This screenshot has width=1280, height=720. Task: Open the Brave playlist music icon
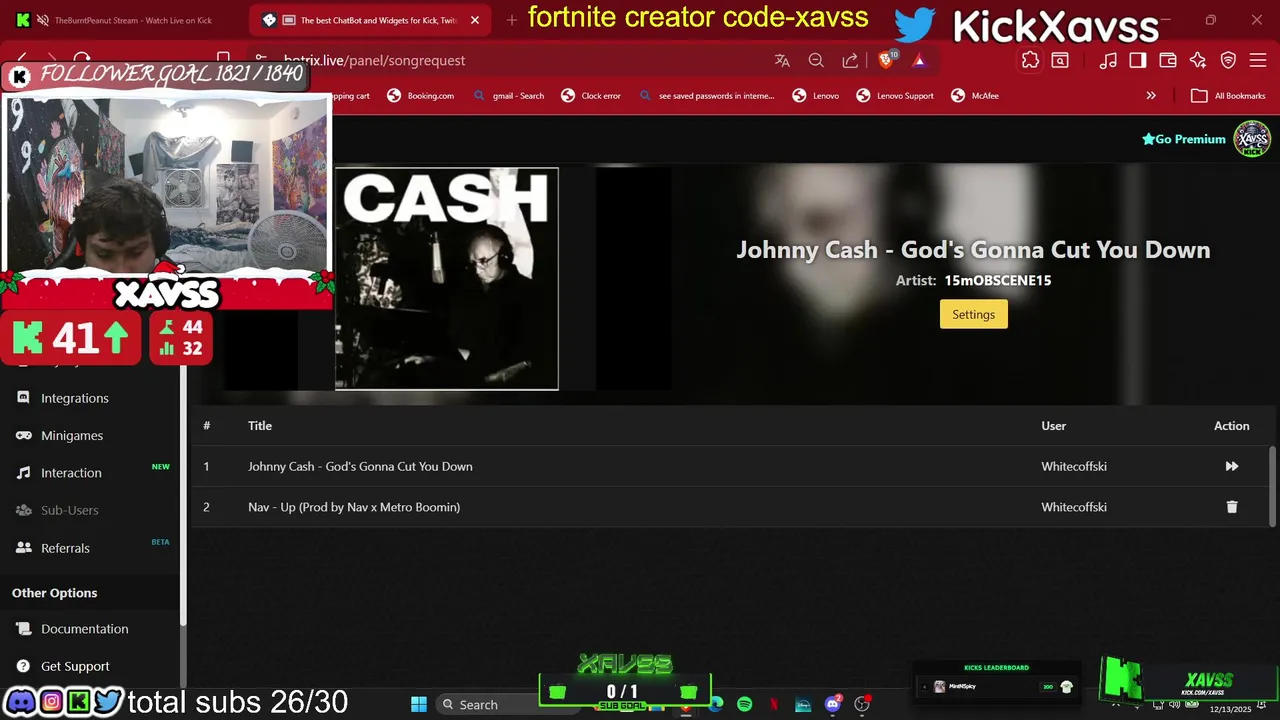tap(1108, 61)
